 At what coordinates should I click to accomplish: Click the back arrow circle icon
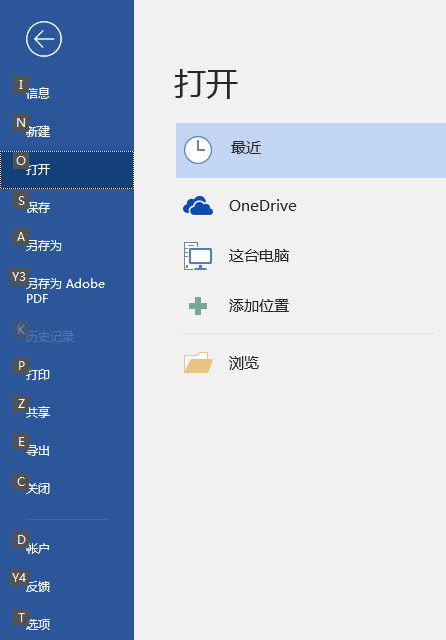[x=44, y=39]
